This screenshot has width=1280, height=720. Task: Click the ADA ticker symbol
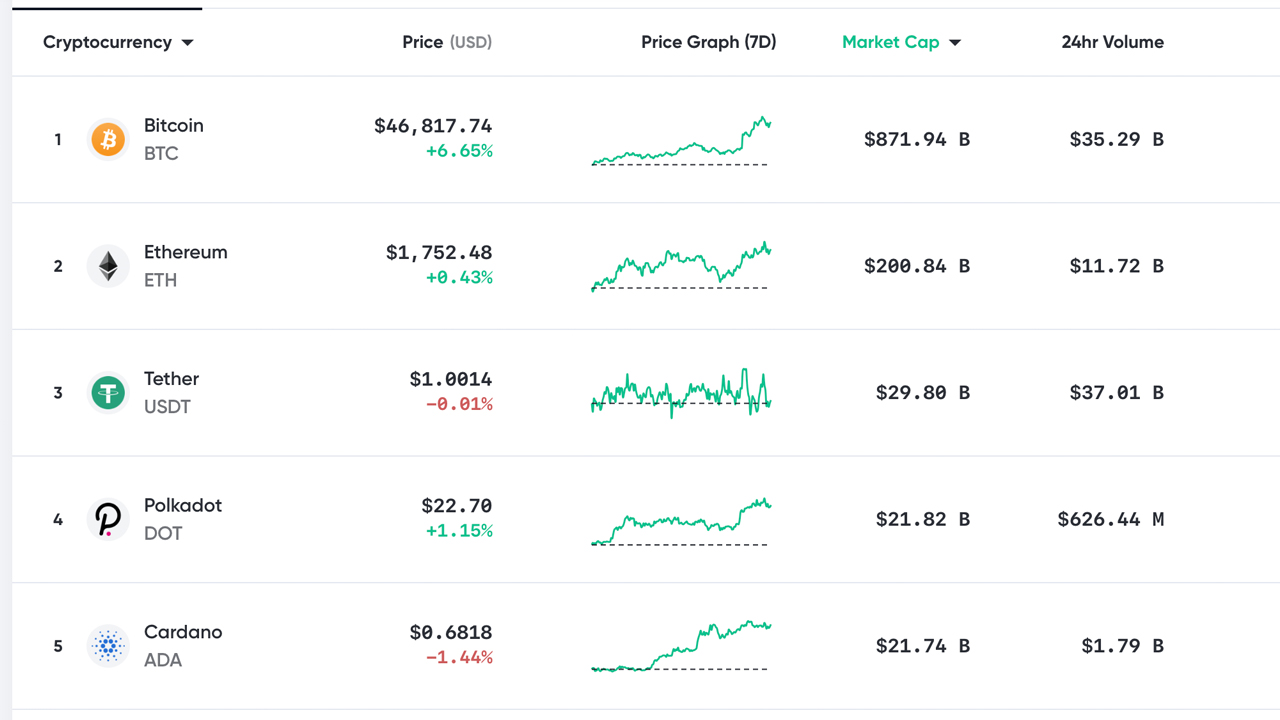163,660
